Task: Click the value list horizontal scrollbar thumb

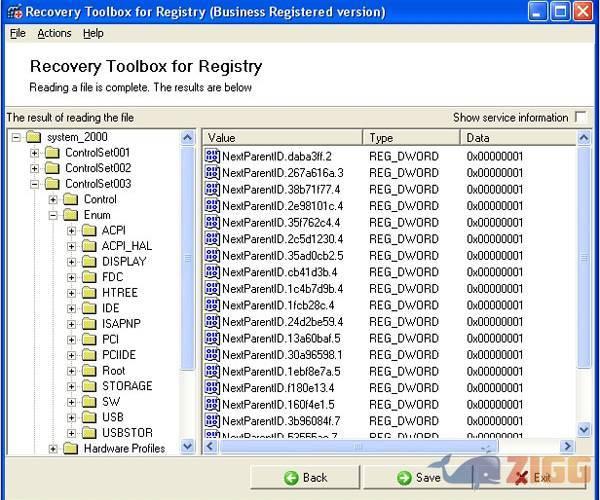Action: click(358, 446)
